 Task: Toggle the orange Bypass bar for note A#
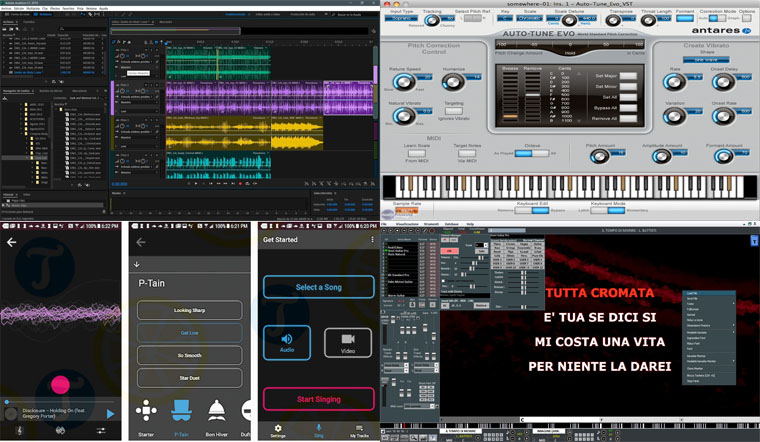(510, 116)
